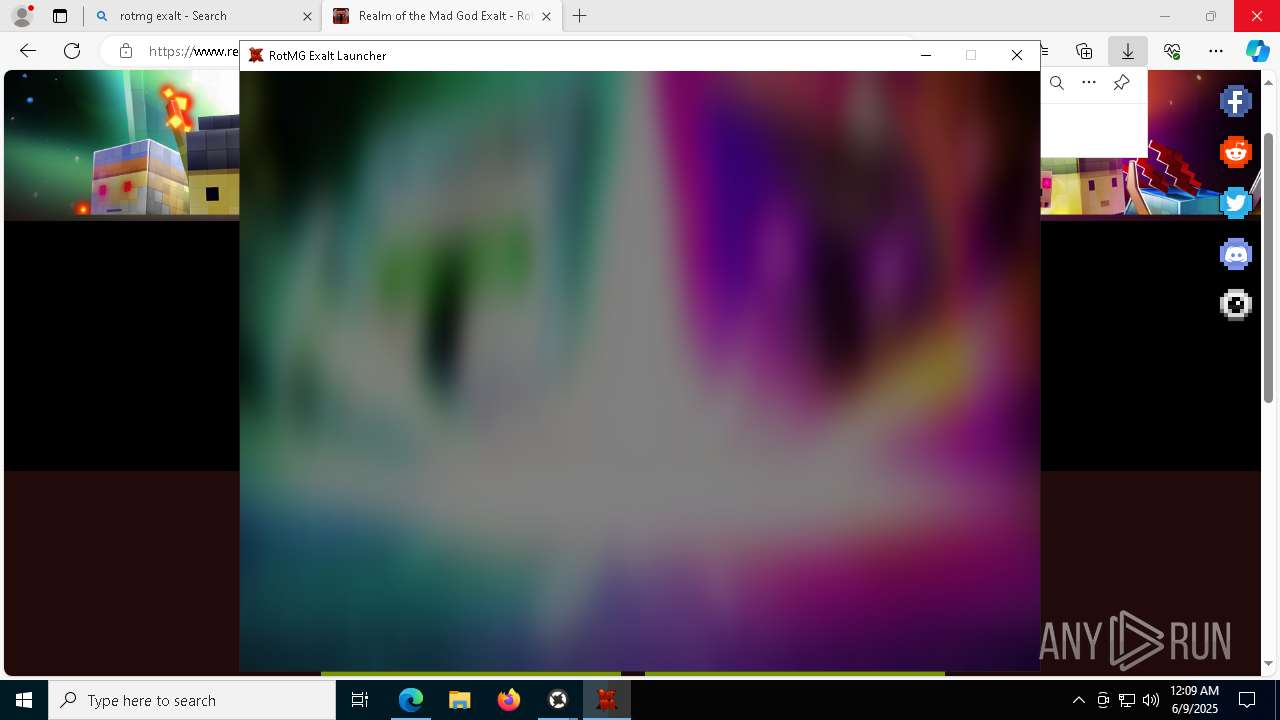Show hidden system tray icons

(1078, 700)
